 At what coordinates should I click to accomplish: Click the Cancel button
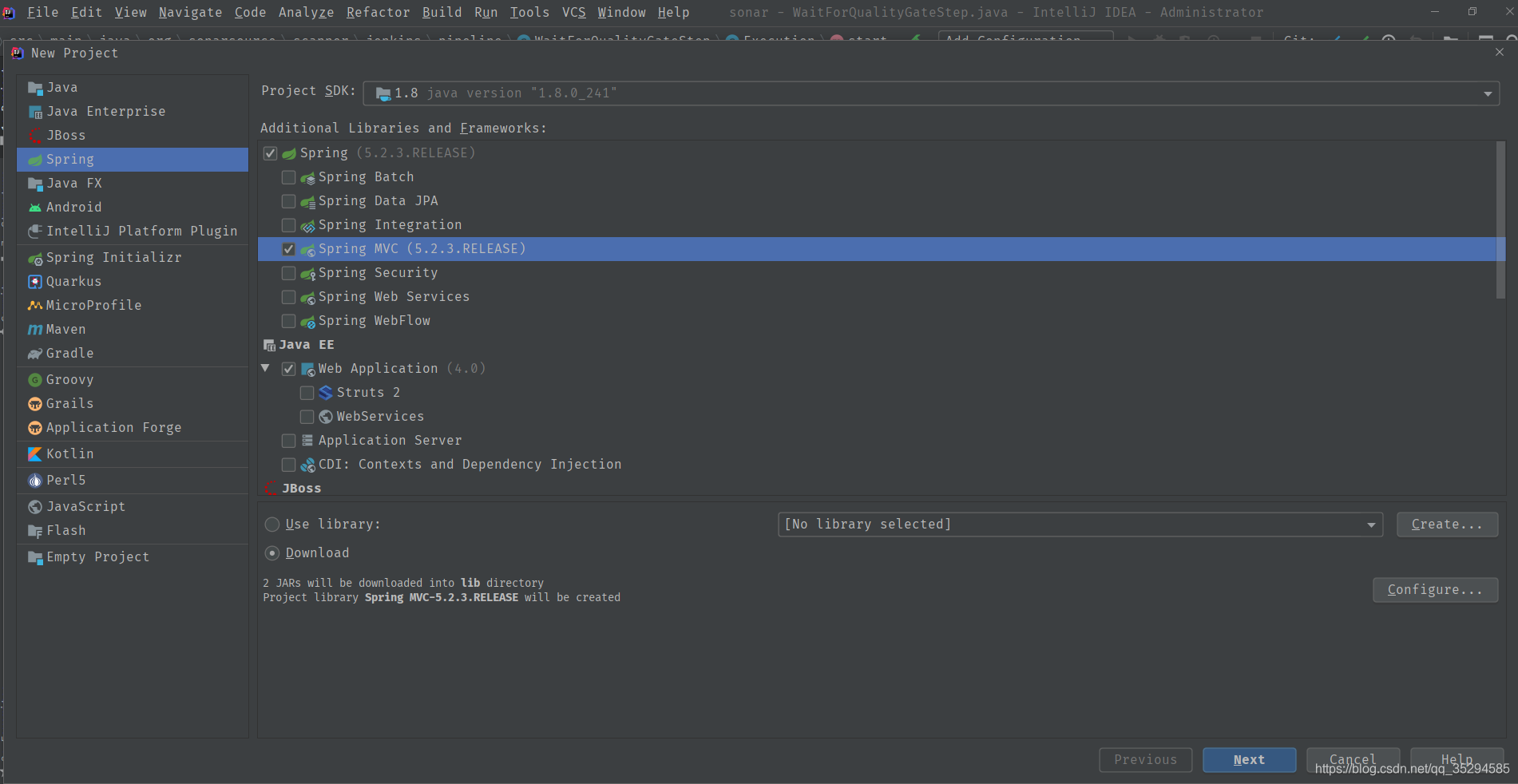coord(1353,760)
